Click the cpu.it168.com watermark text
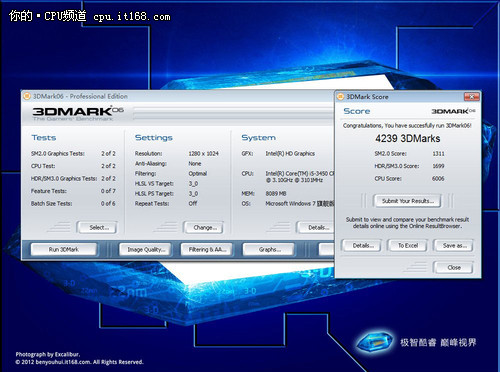Viewport: 500px width, 372px height. pos(132,17)
